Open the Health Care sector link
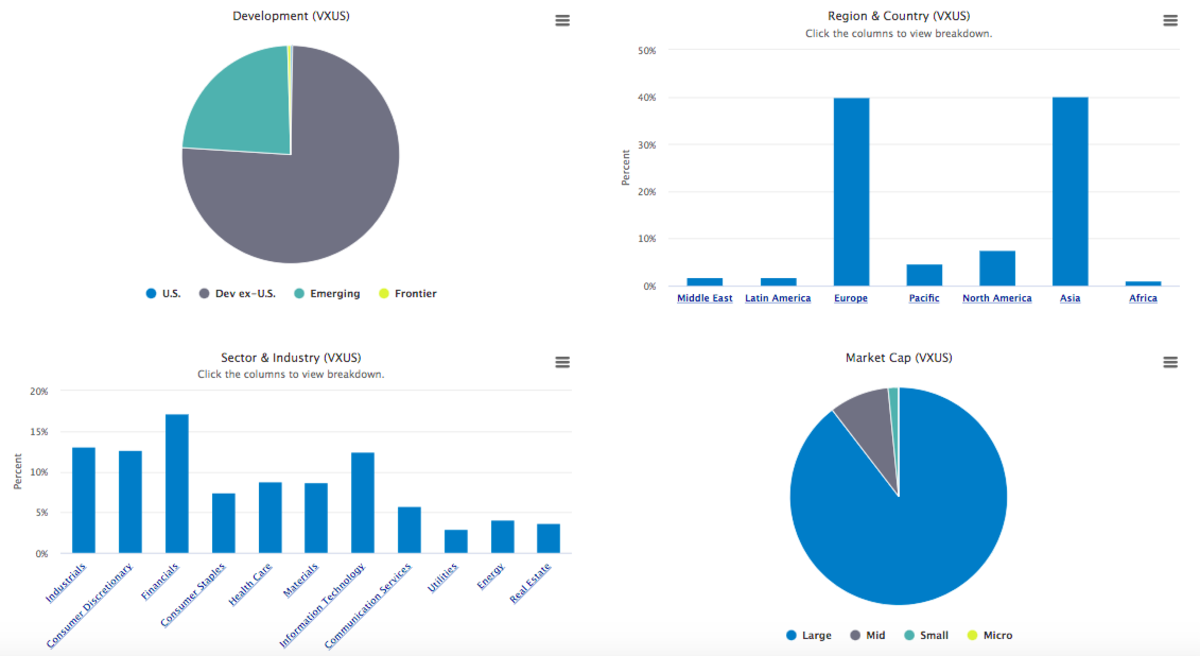 (x=251, y=584)
